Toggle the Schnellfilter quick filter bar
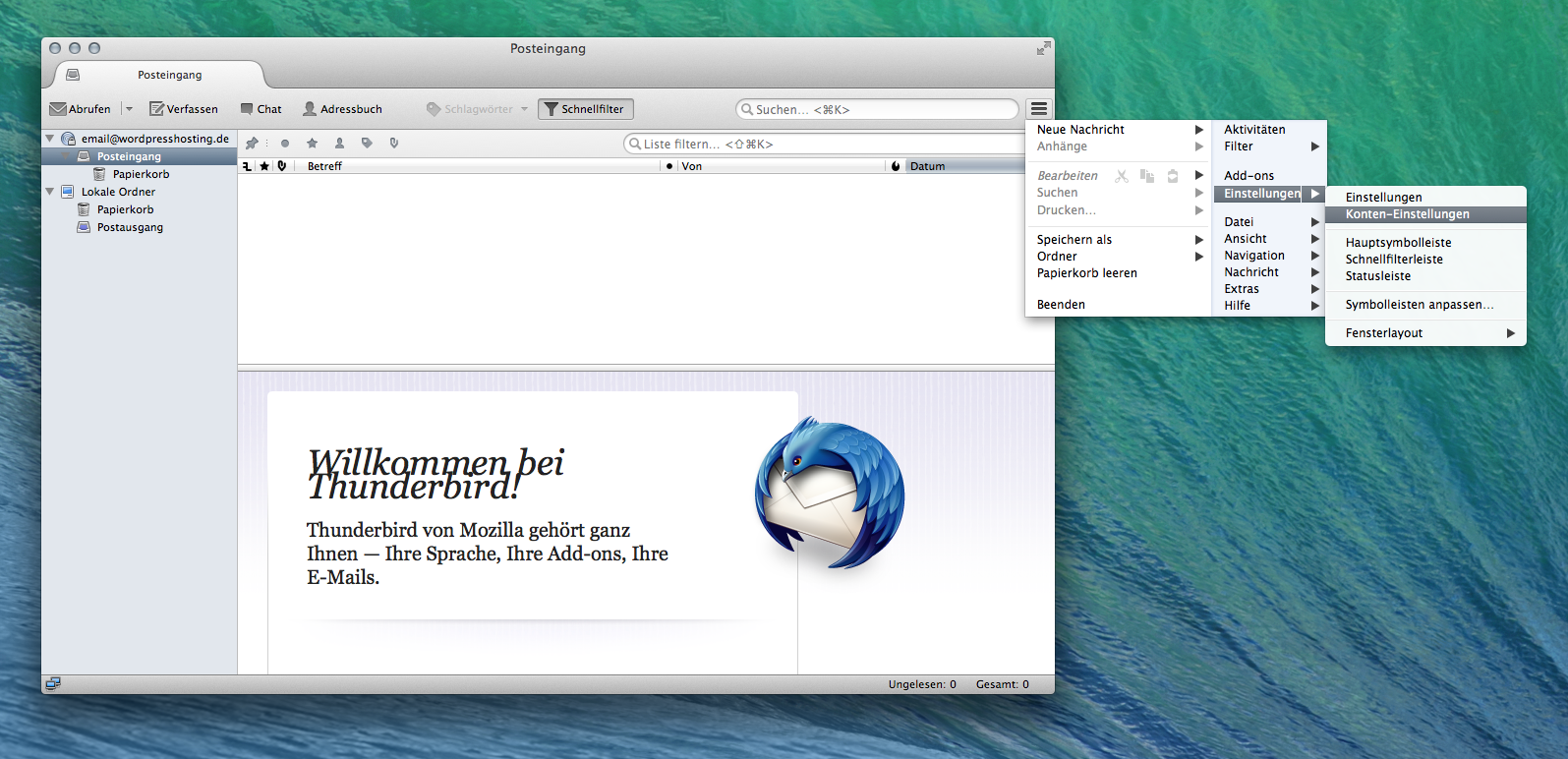This screenshot has height=759, width=1568. click(585, 109)
